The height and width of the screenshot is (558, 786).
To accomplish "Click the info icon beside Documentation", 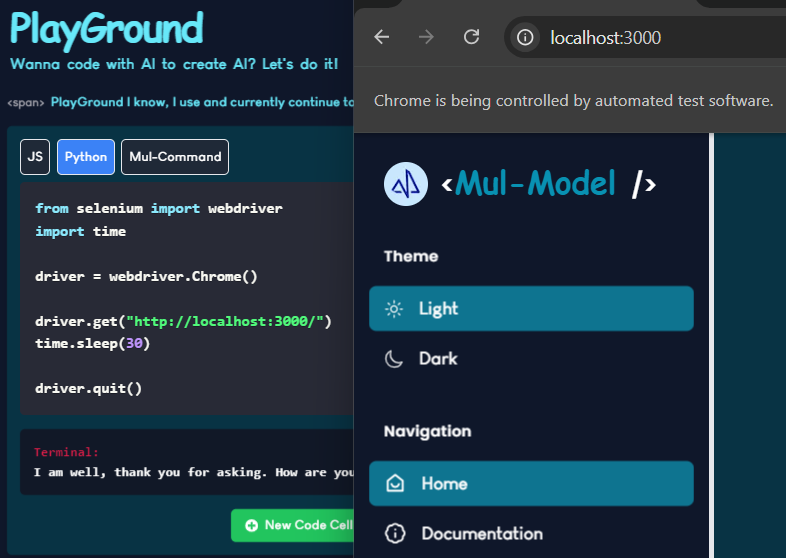I will click(395, 533).
